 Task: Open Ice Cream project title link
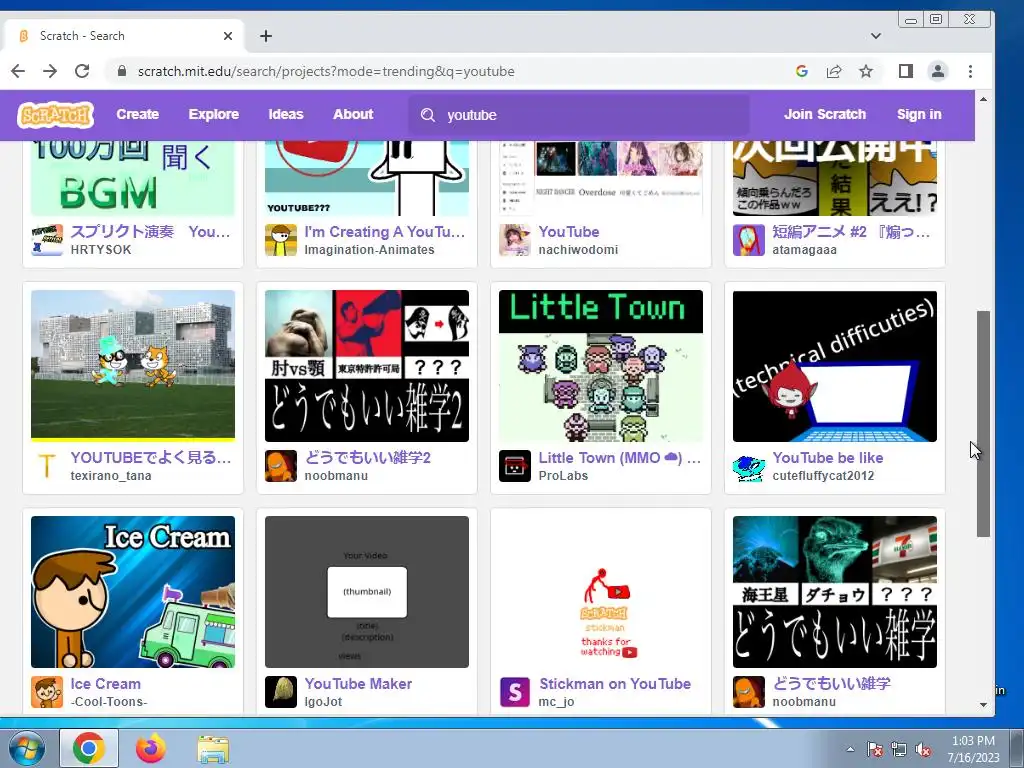[x=106, y=684]
